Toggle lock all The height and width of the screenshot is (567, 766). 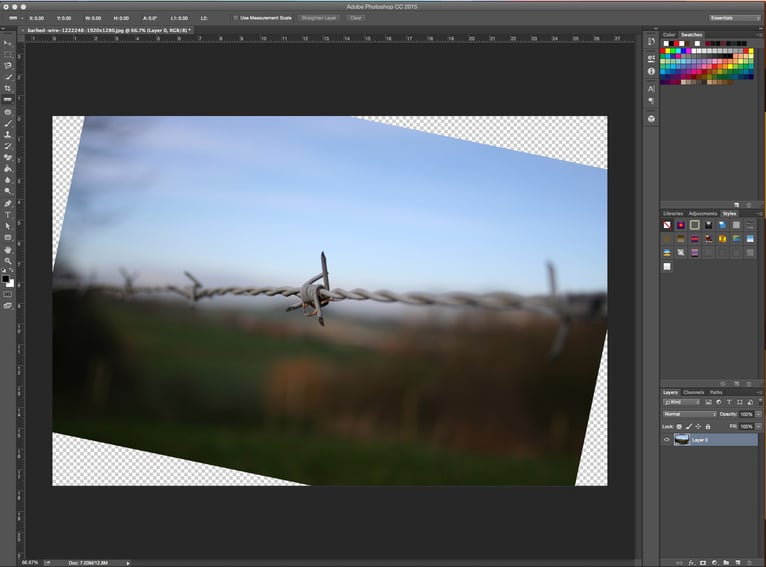click(x=708, y=426)
